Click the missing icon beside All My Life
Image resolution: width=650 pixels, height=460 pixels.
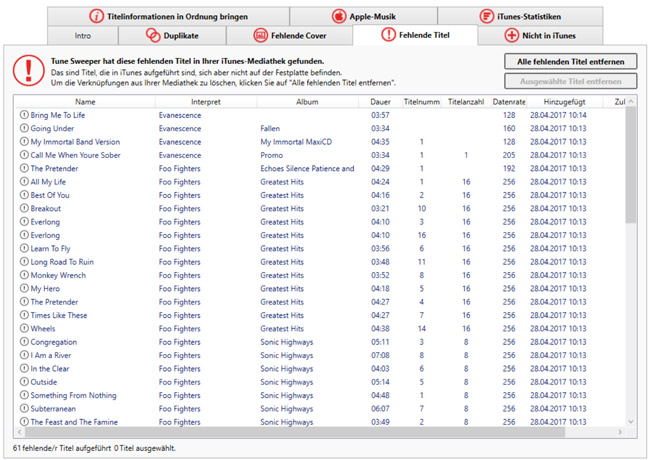point(24,182)
